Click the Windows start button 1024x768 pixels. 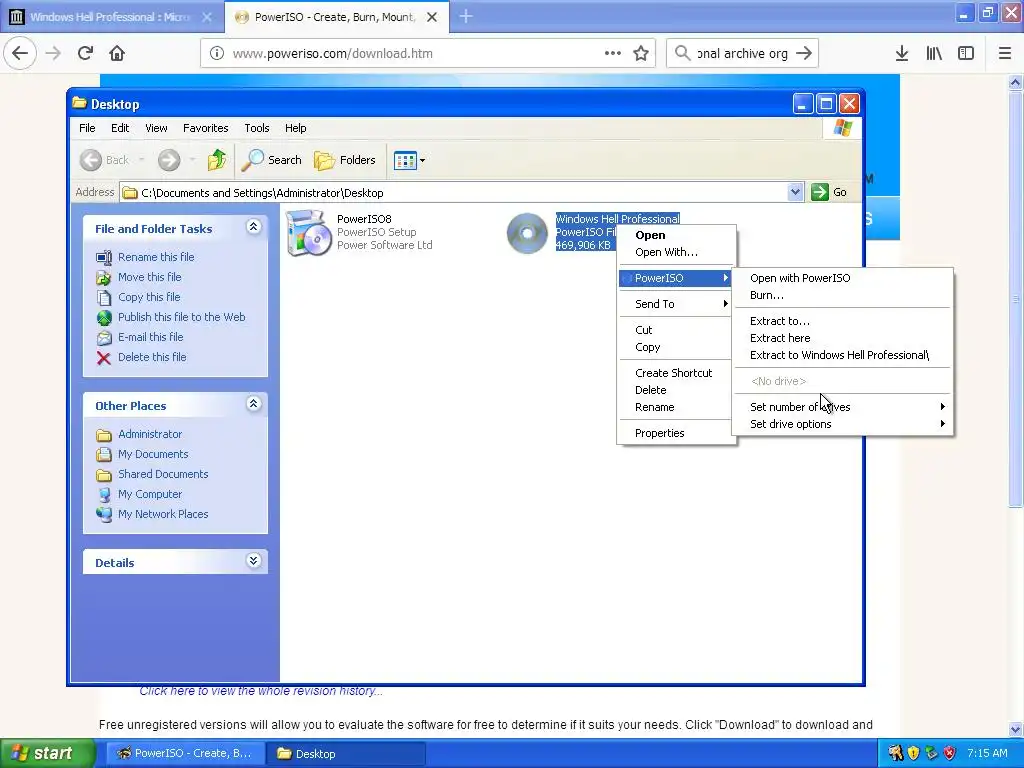pyautogui.click(x=47, y=753)
